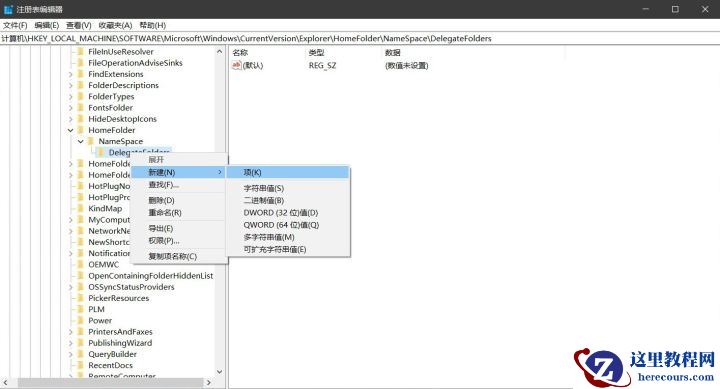Screen dimensions: 720x389
Task: Expand the FolderTypes tree node
Action: [x=70, y=96]
